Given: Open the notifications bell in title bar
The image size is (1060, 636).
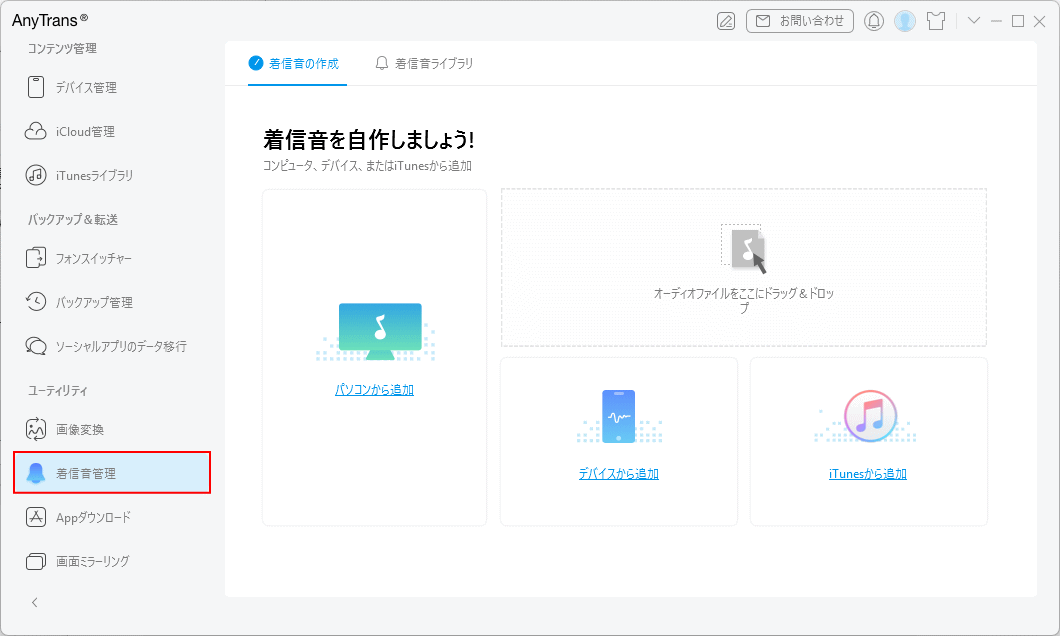Looking at the screenshot, I should tap(874, 22).
